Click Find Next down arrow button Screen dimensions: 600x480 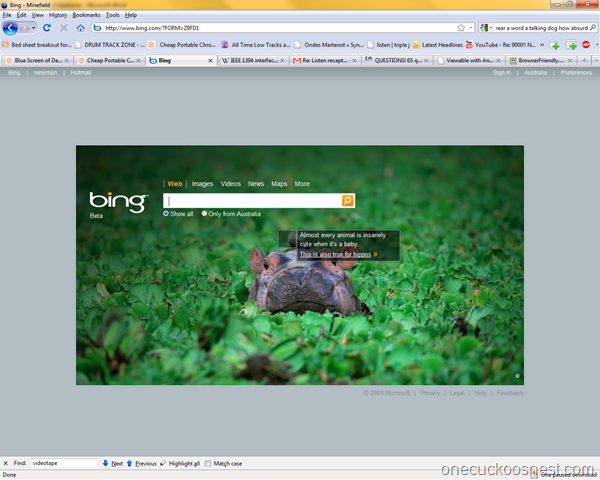point(112,464)
